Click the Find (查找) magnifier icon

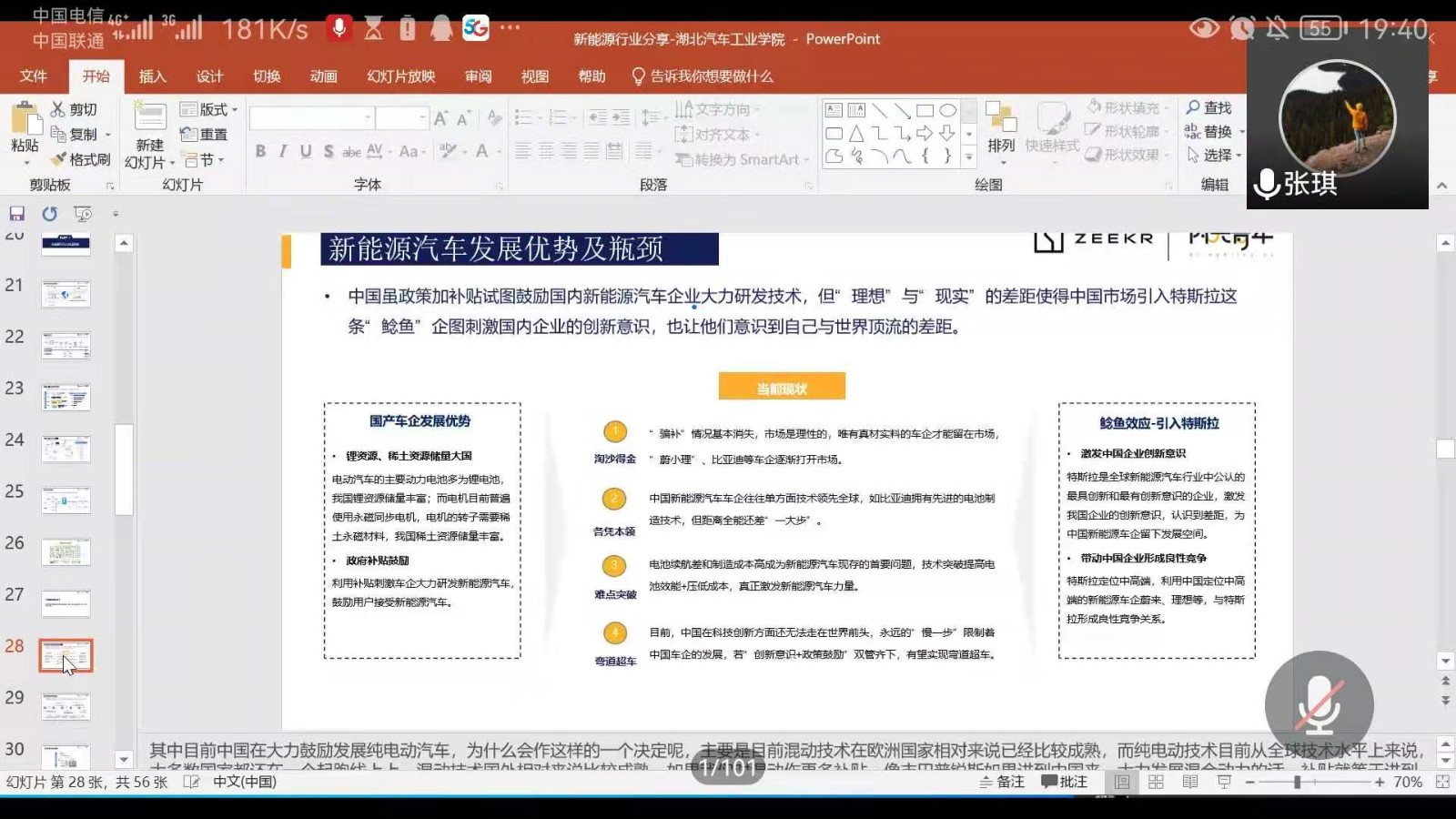1194,108
